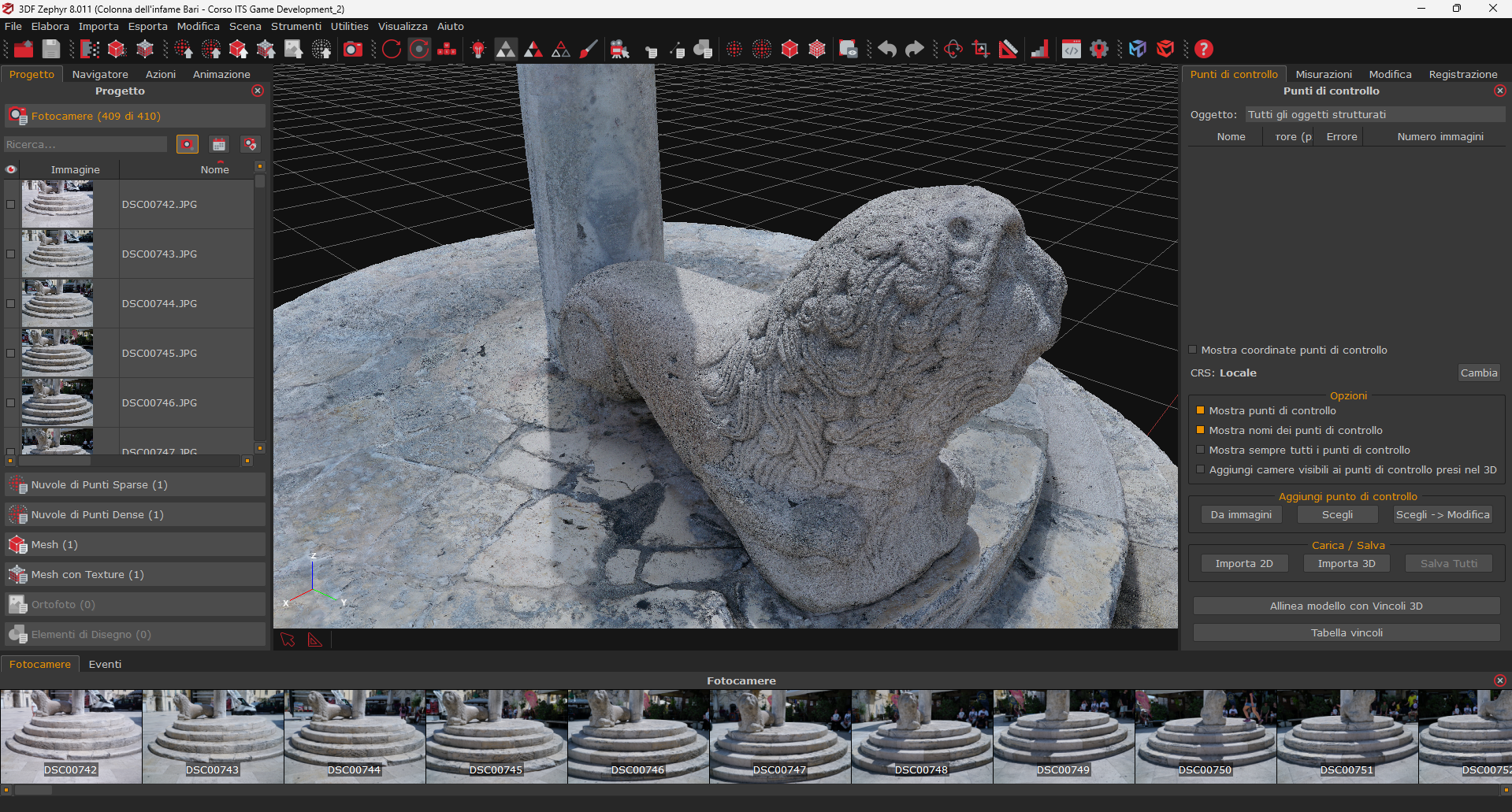Click Allinea modello con Vincoli 3D

[x=1346, y=606]
